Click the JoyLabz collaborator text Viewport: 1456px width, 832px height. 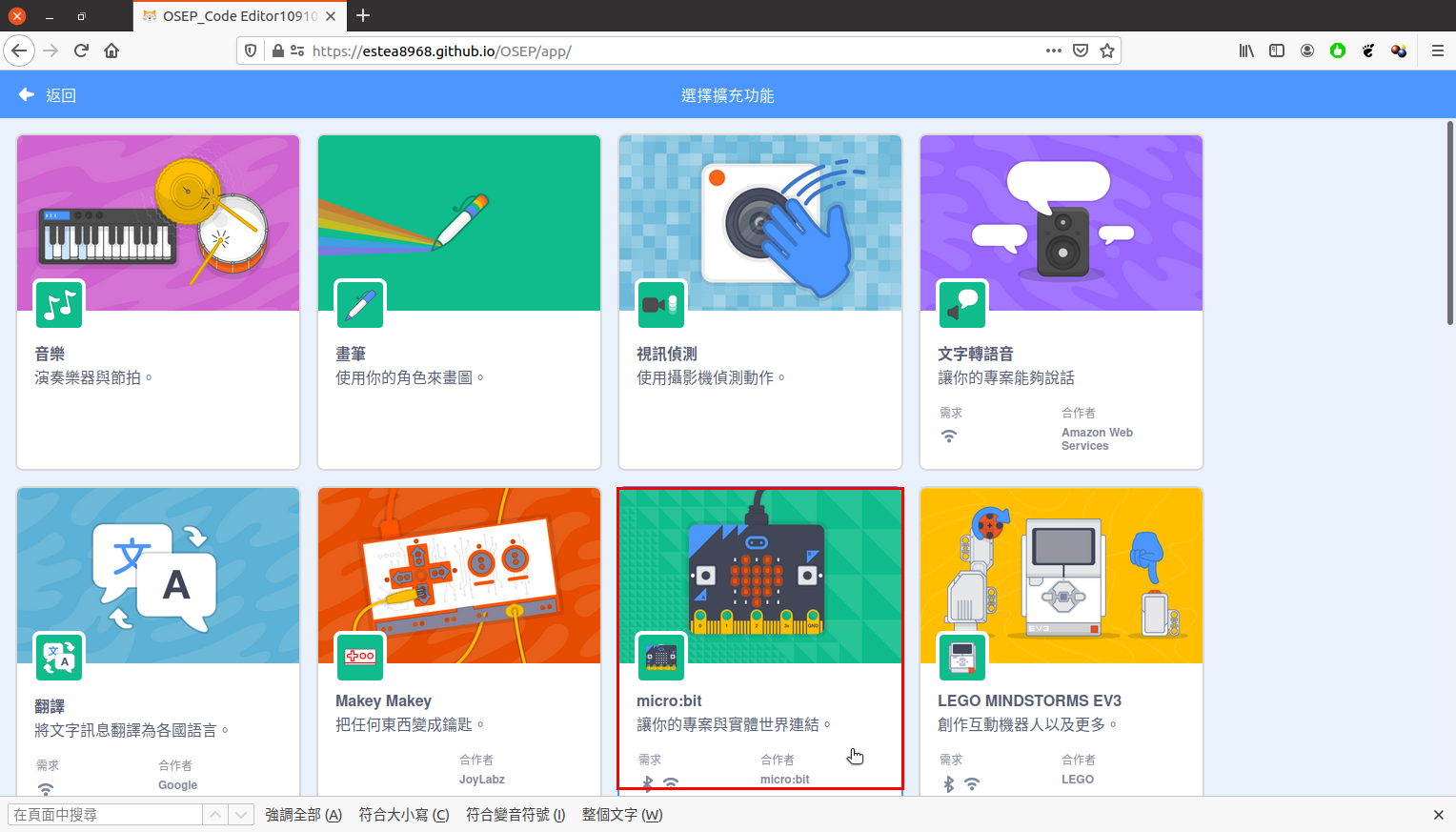[482, 780]
